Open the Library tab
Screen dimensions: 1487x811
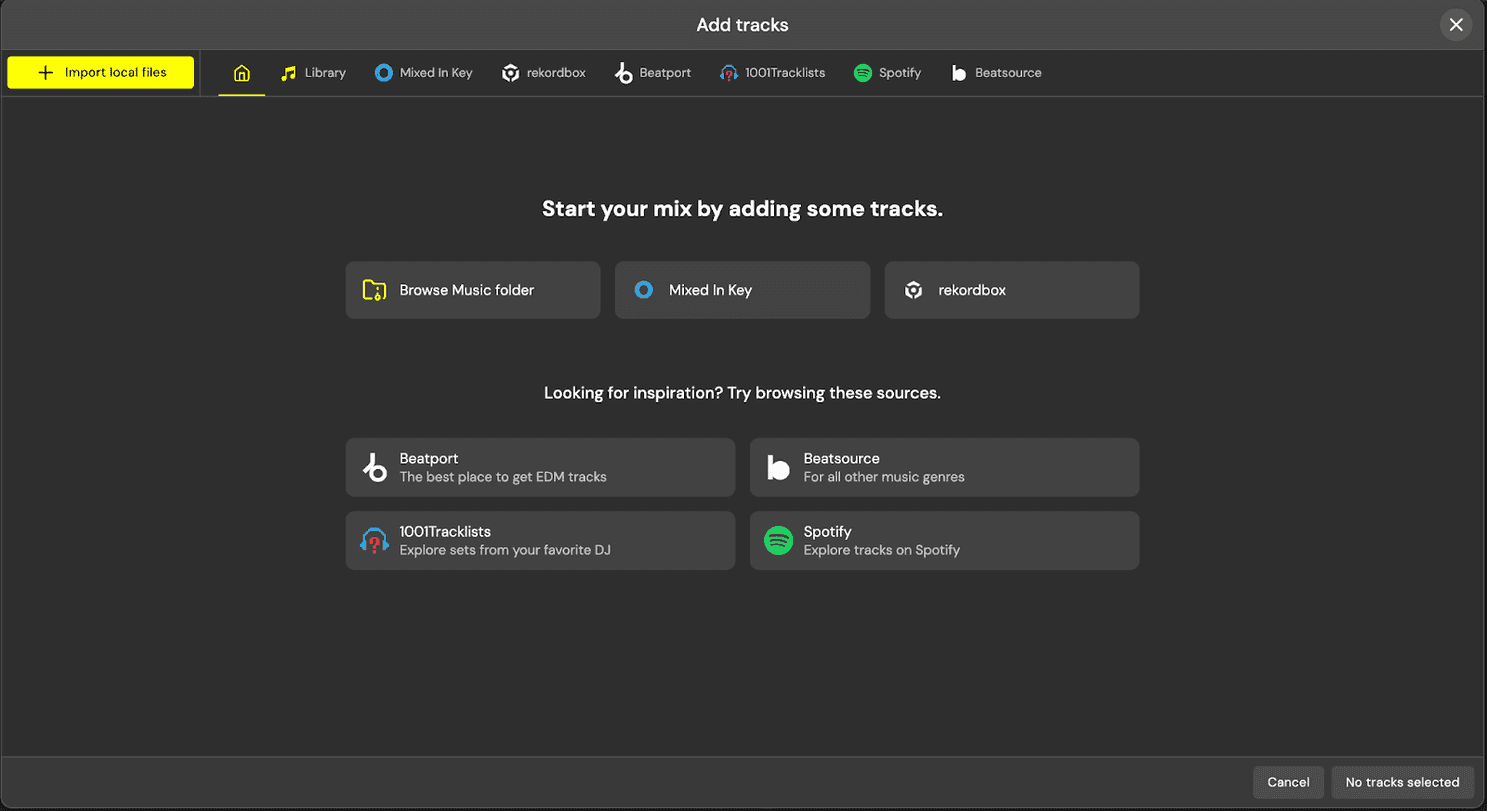pyautogui.click(x=313, y=73)
